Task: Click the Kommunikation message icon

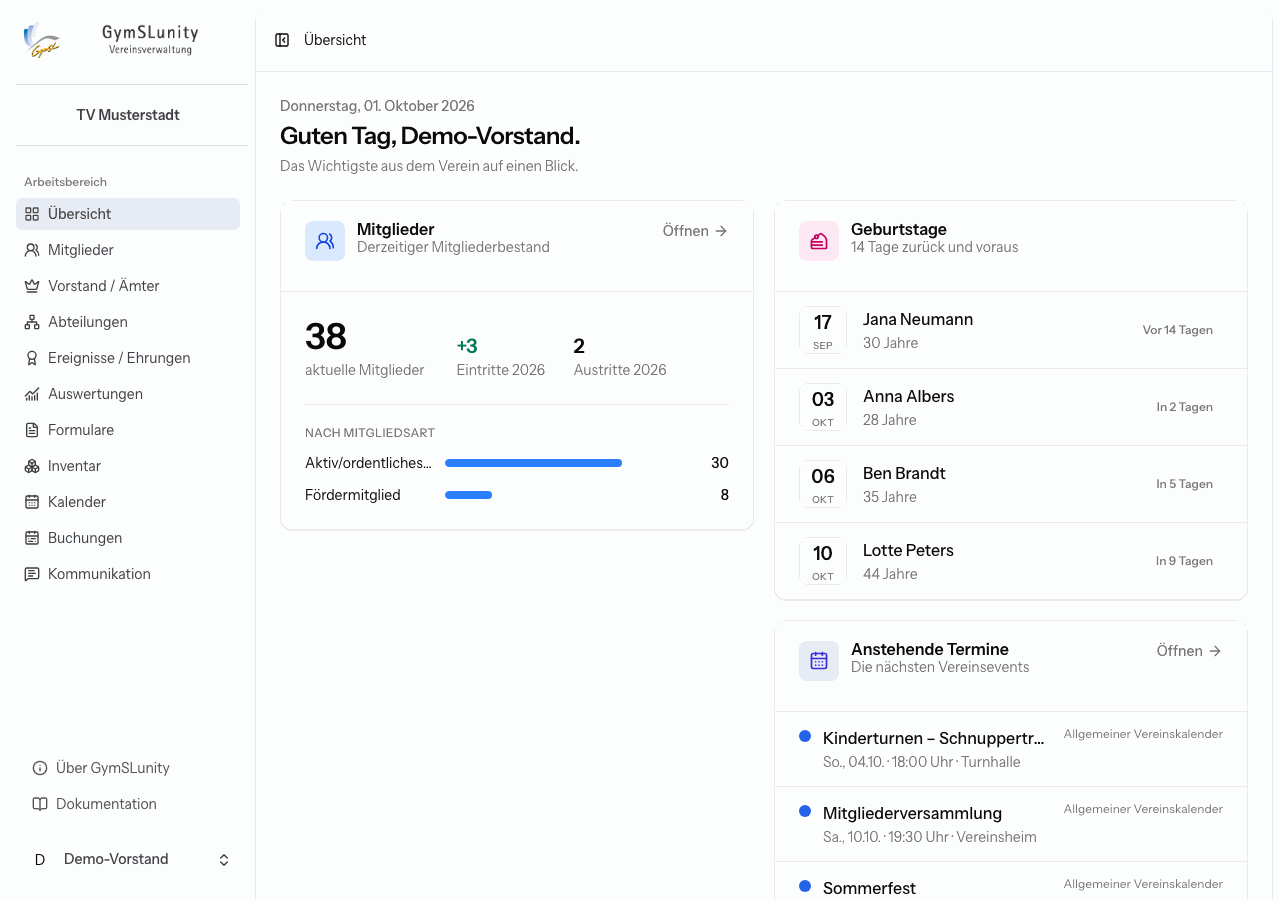Action: (32, 574)
